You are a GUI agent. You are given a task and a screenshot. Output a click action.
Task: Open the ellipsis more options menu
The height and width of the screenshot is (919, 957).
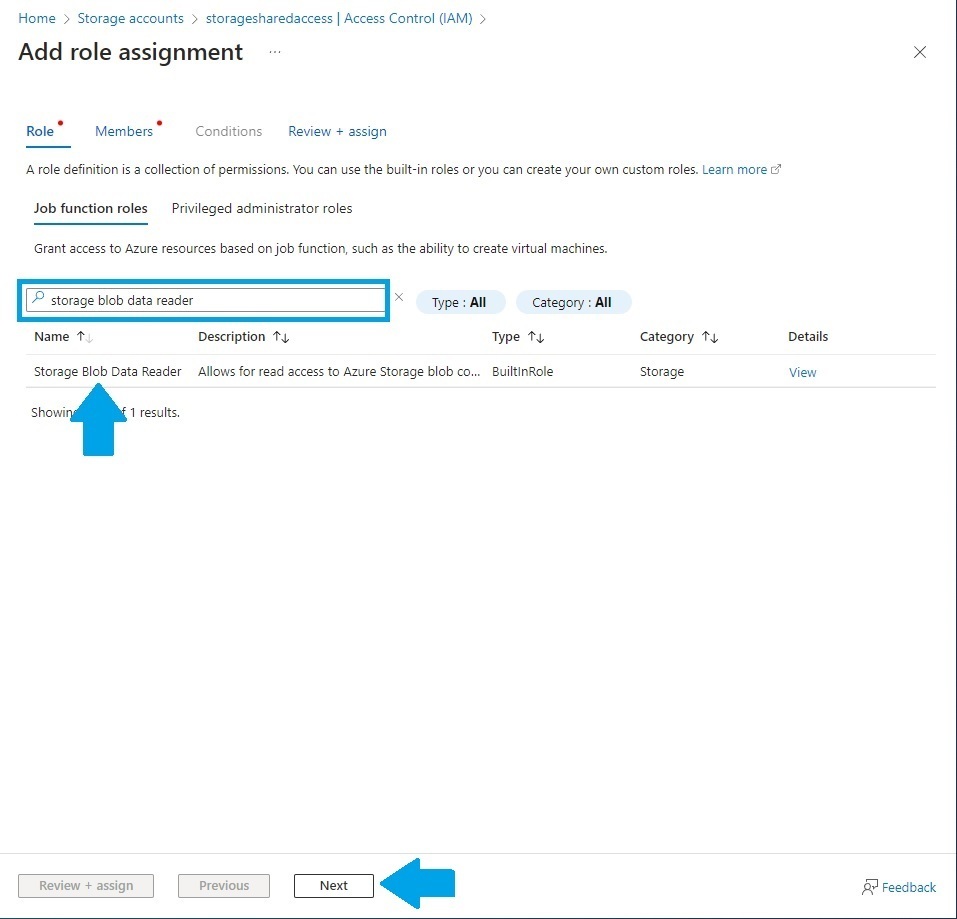[x=275, y=52]
